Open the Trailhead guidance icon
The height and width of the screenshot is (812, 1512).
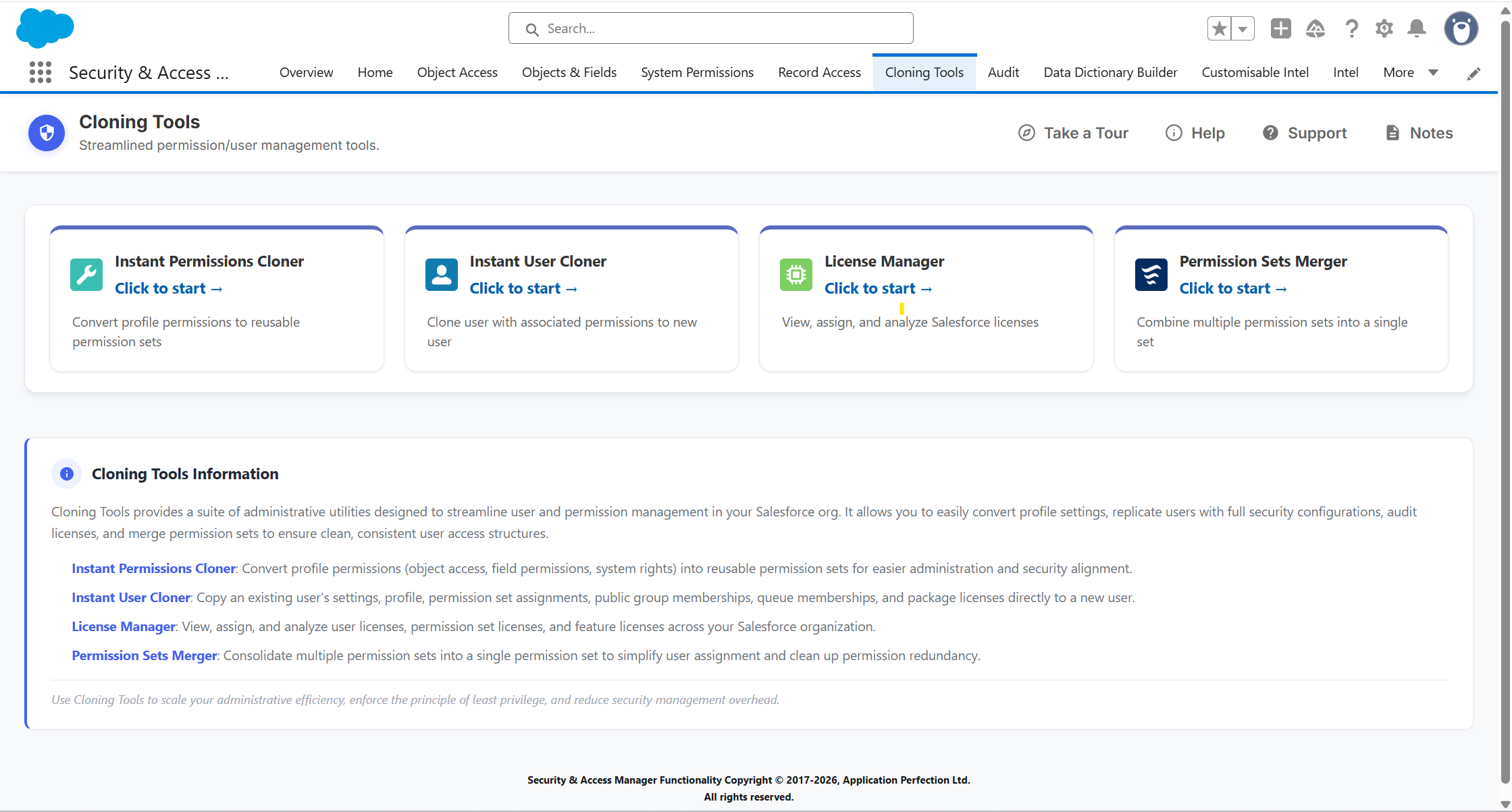pos(1315,28)
